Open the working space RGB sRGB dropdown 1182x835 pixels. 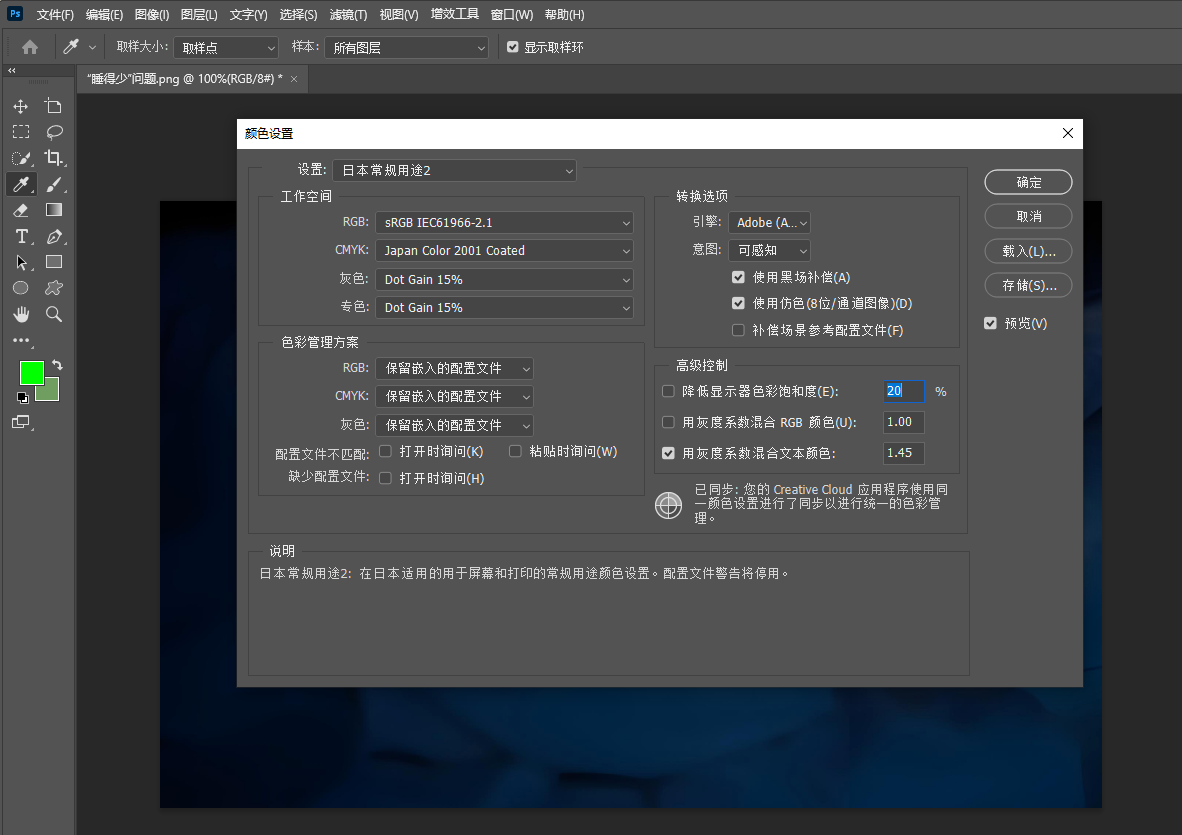504,222
